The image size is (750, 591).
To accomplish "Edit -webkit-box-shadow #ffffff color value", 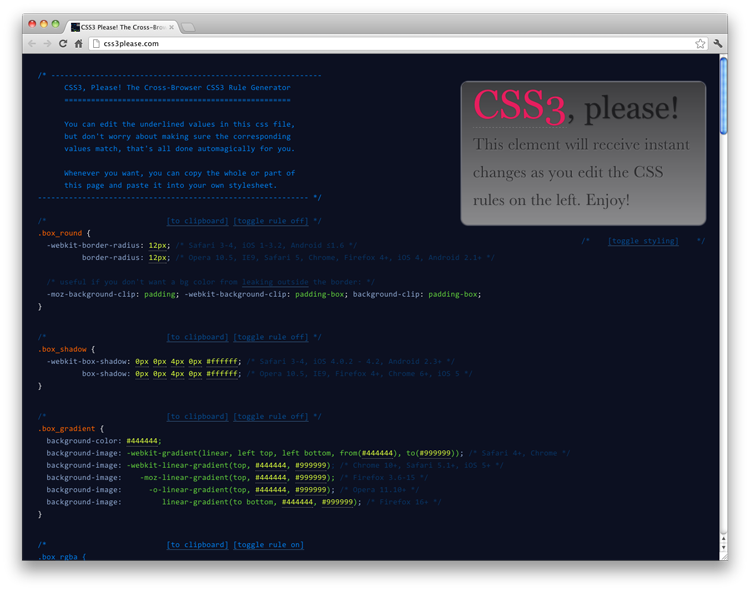I will pos(222,361).
